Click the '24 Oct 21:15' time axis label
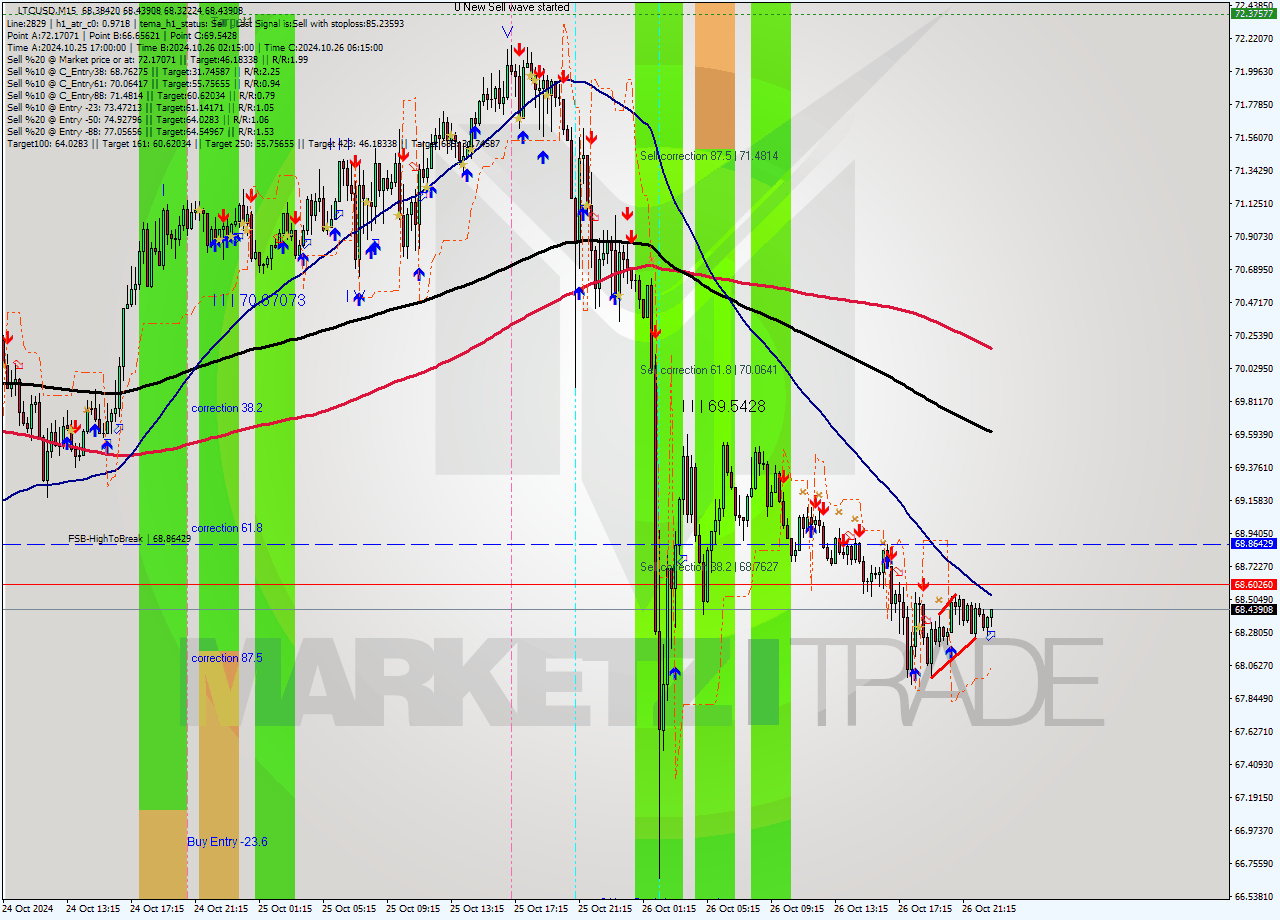Viewport: 1280px width, 920px height. [x=221, y=909]
